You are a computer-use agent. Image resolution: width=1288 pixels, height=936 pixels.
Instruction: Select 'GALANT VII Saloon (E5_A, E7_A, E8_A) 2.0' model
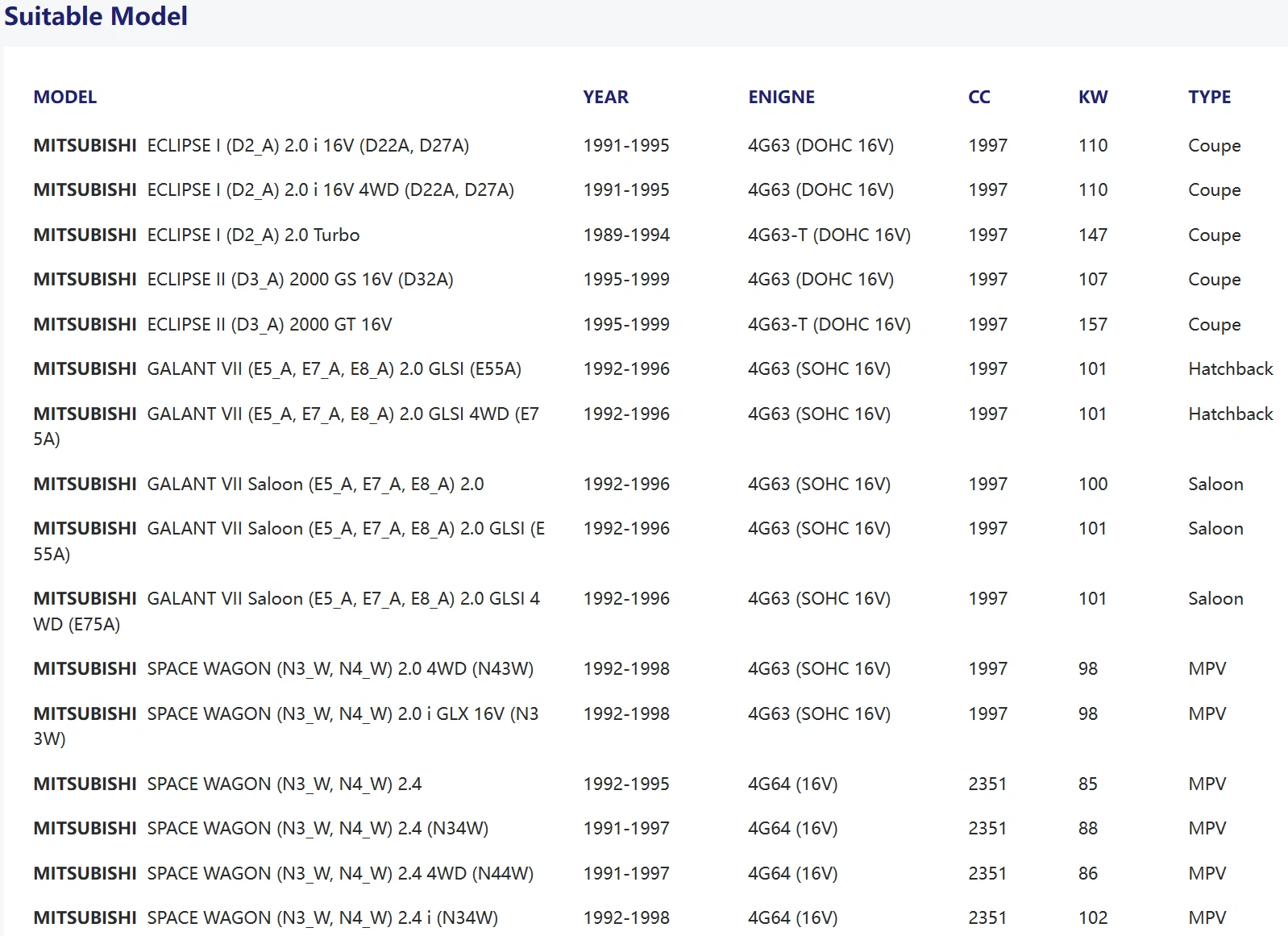tap(259, 484)
